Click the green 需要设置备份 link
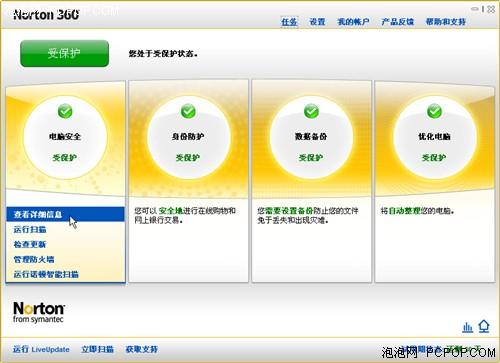The width and height of the screenshot is (500, 363). click(290, 211)
